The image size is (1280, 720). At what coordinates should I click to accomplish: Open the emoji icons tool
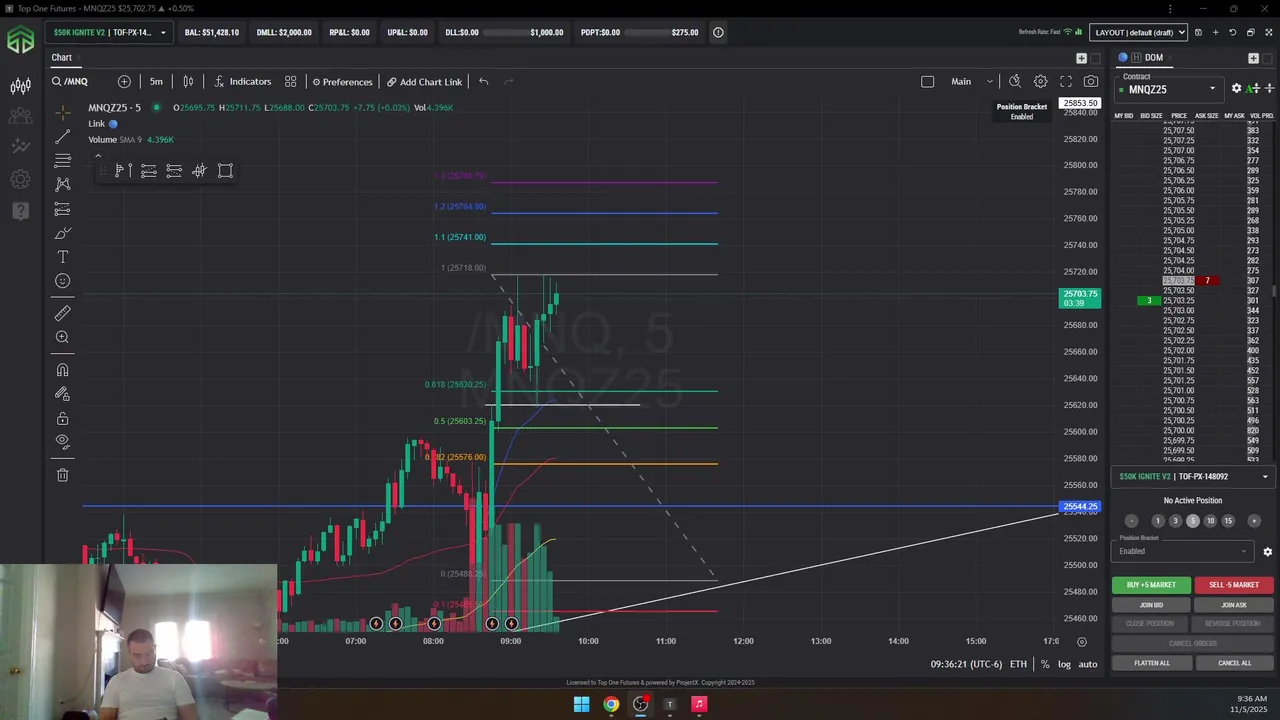point(62,281)
